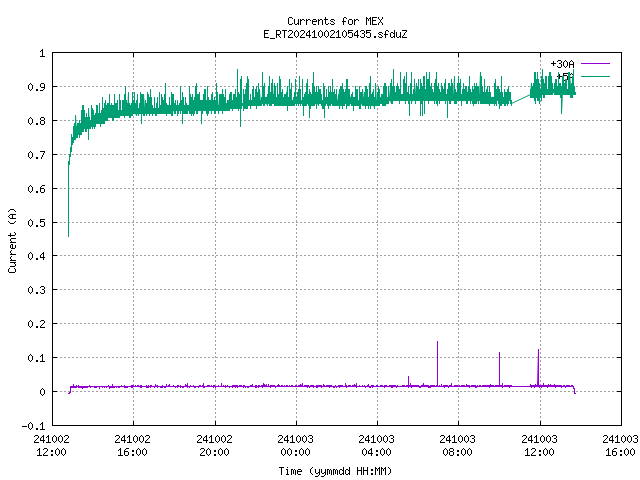640x480 pixels.
Task: Click the y-axis tick label "0.5"
Action: [36, 223]
